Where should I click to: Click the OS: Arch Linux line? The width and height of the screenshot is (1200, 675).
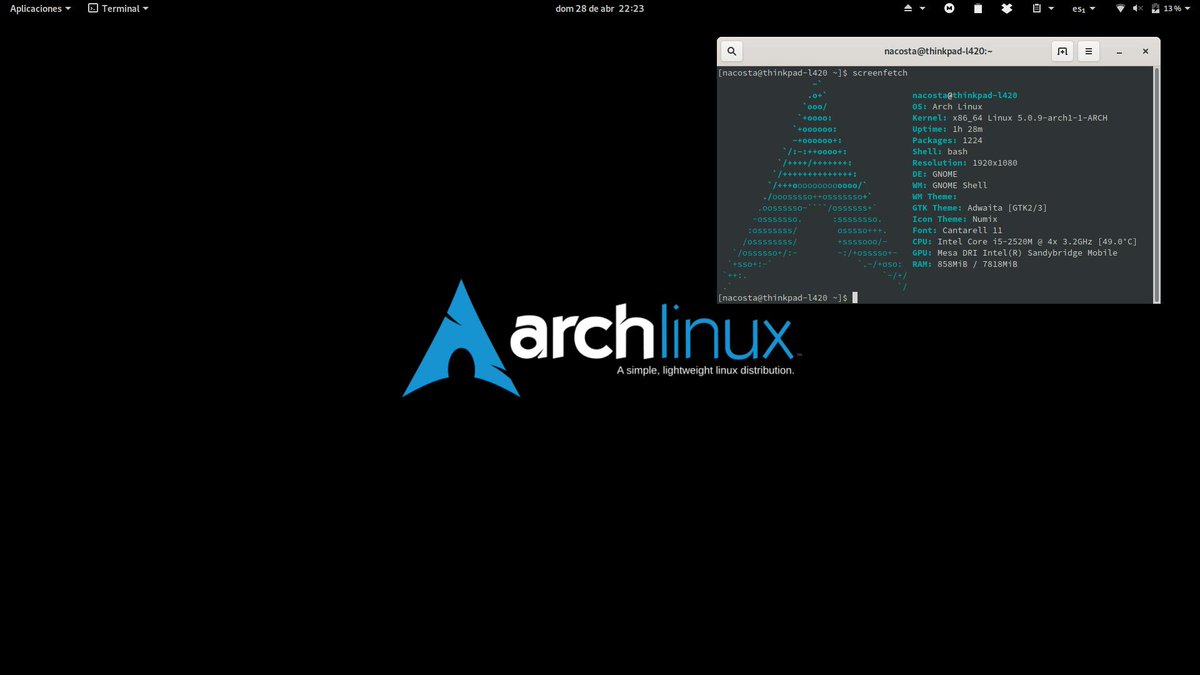point(947,107)
